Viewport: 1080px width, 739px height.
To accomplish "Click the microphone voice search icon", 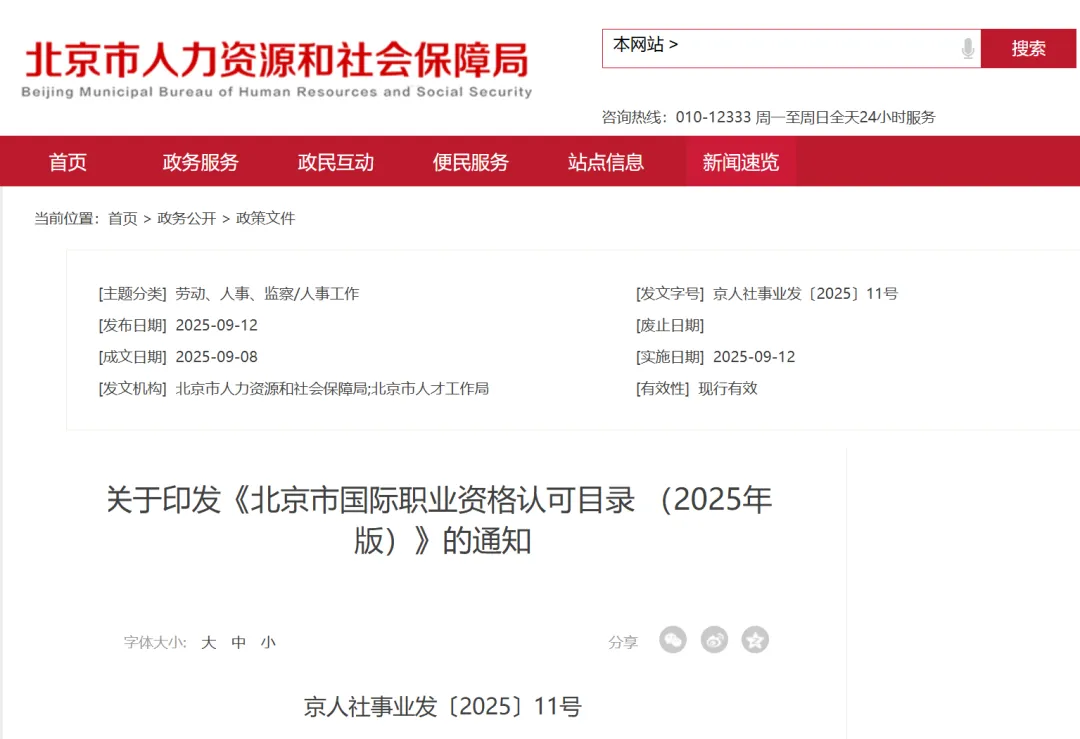I will click(x=967, y=48).
